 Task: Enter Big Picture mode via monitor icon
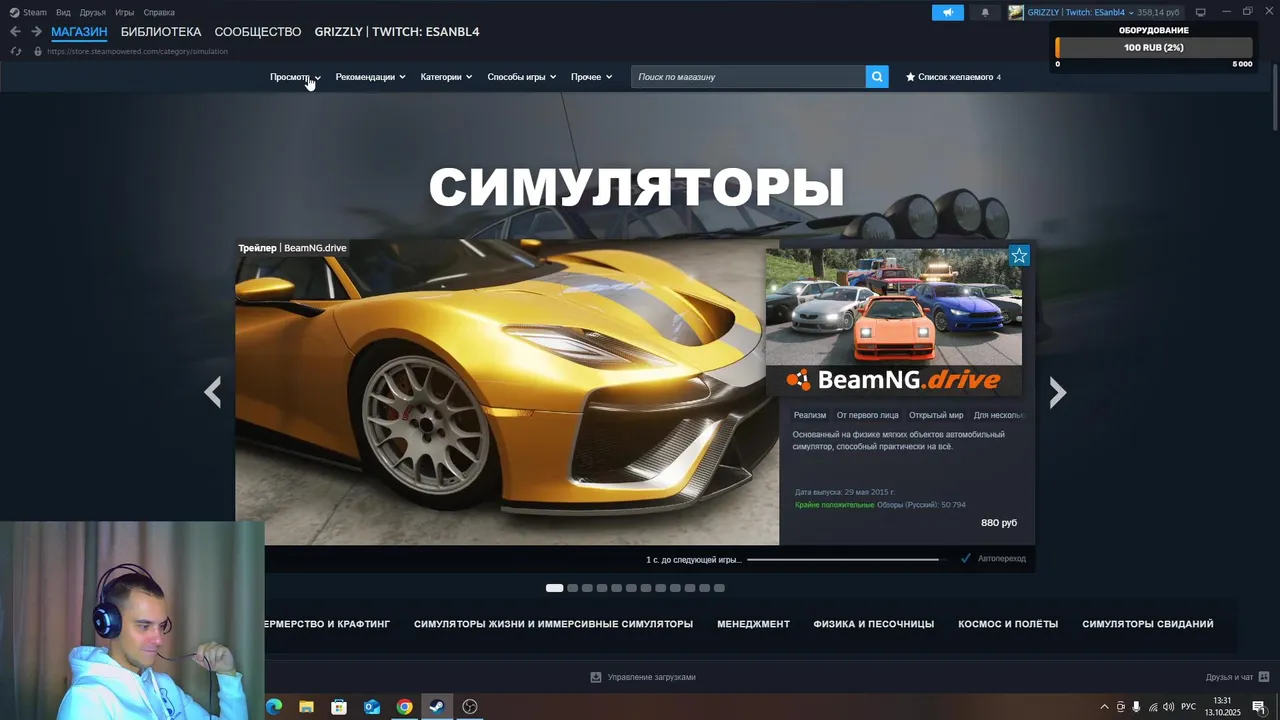coord(1201,12)
